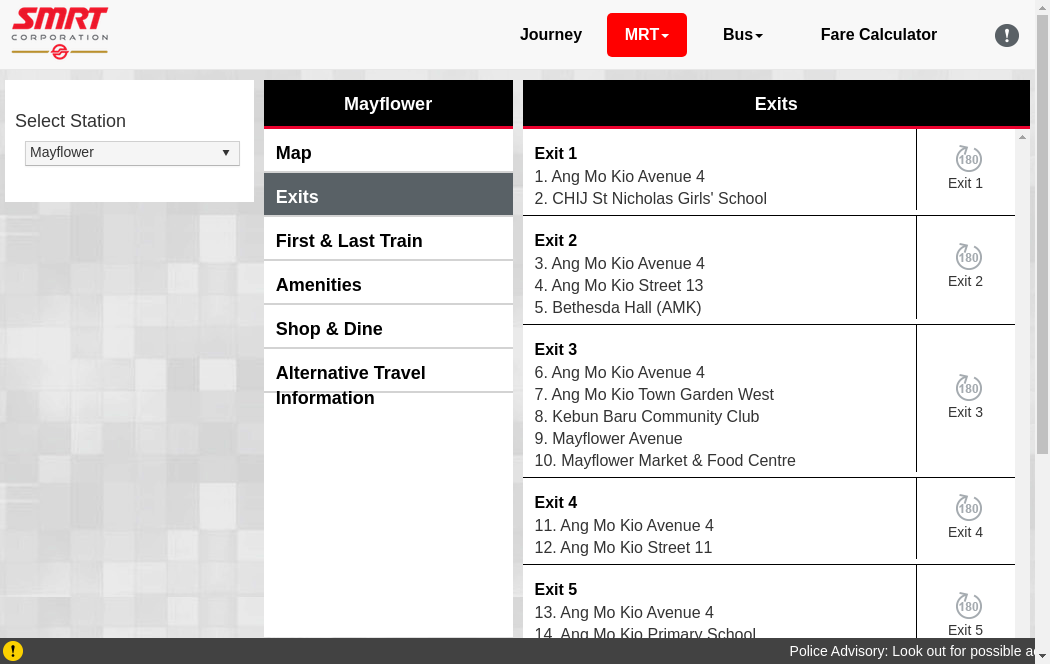
Task: Open the 180° view for Exit 2
Action: point(966,266)
